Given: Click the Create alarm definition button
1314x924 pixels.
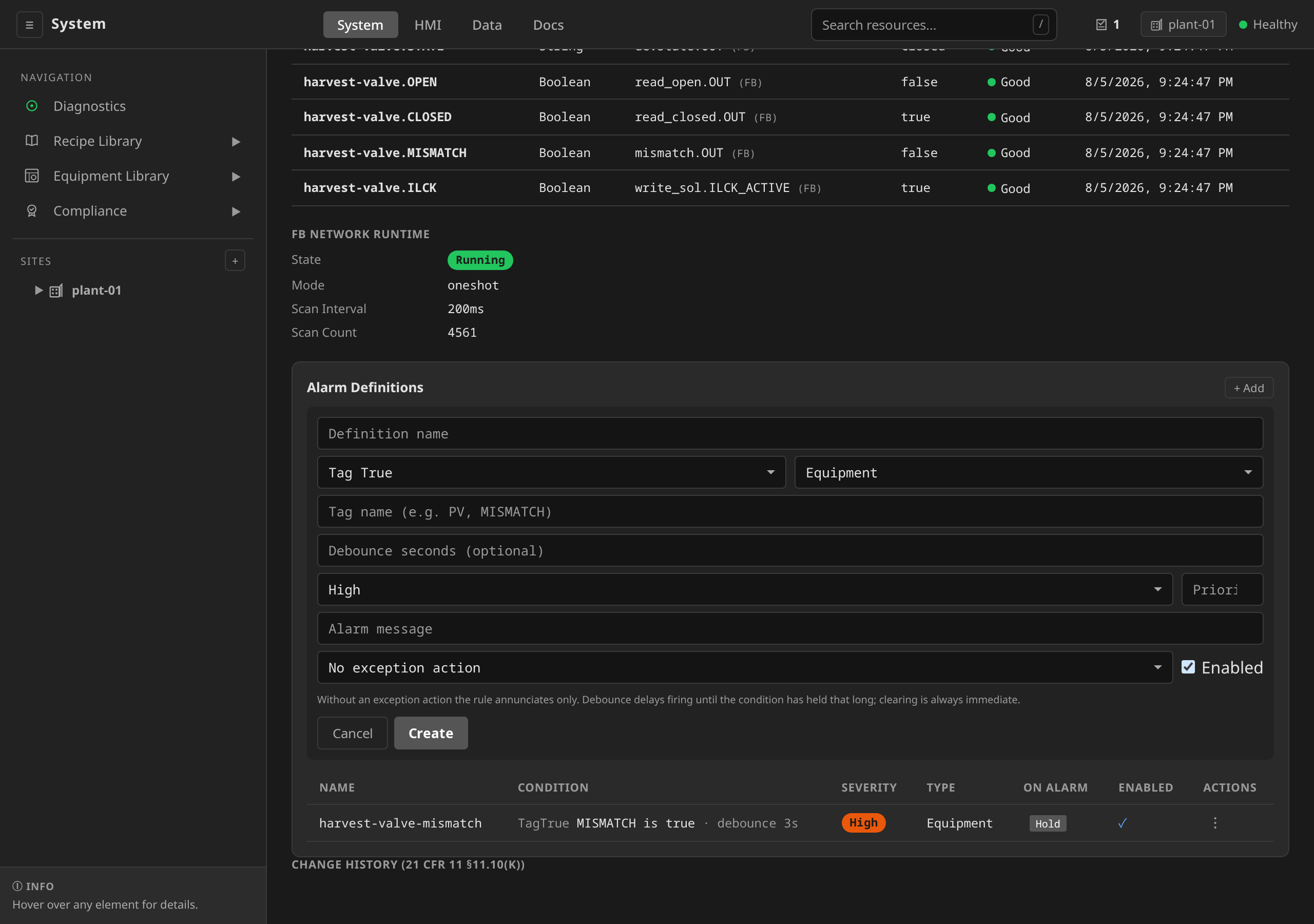Looking at the screenshot, I should 430,733.
